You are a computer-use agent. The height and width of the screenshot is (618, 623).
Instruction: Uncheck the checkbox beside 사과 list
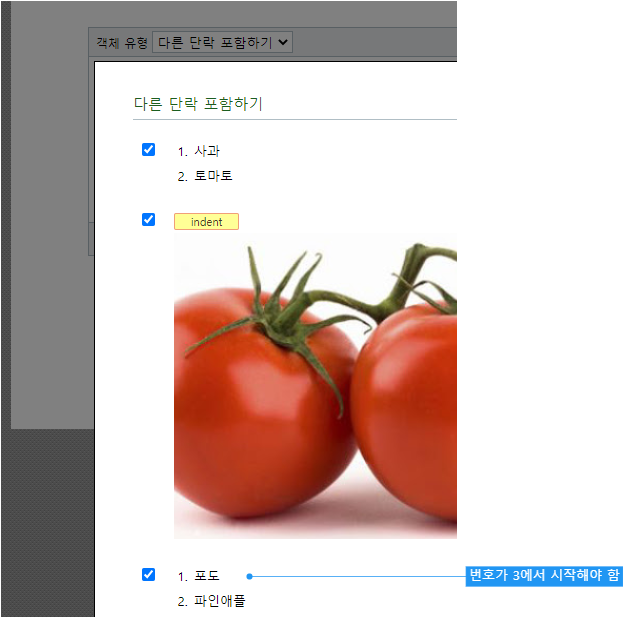(x=149, y=150)
